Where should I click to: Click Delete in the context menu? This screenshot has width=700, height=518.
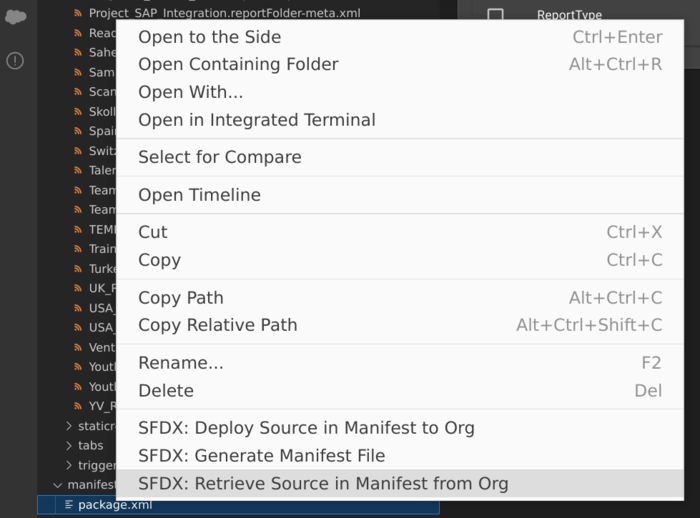(166, 390)
